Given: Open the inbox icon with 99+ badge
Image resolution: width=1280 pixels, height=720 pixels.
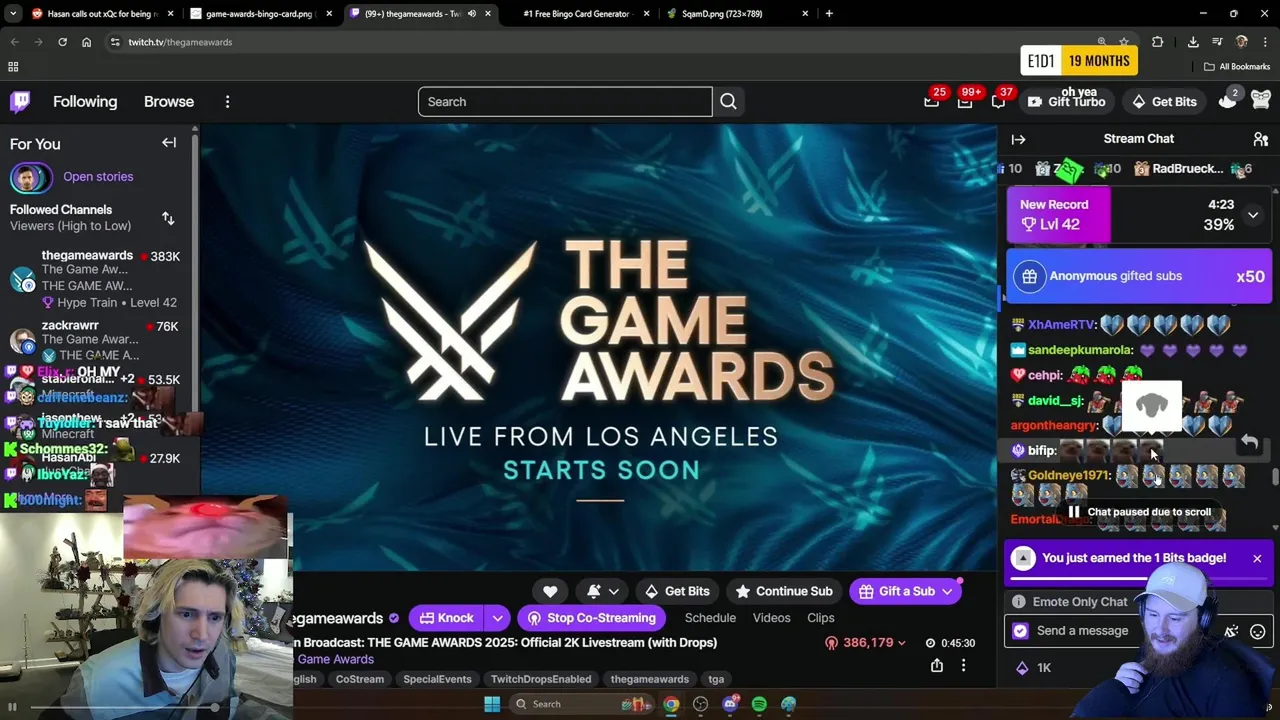Looking at the screenshot, I should 965,101.
